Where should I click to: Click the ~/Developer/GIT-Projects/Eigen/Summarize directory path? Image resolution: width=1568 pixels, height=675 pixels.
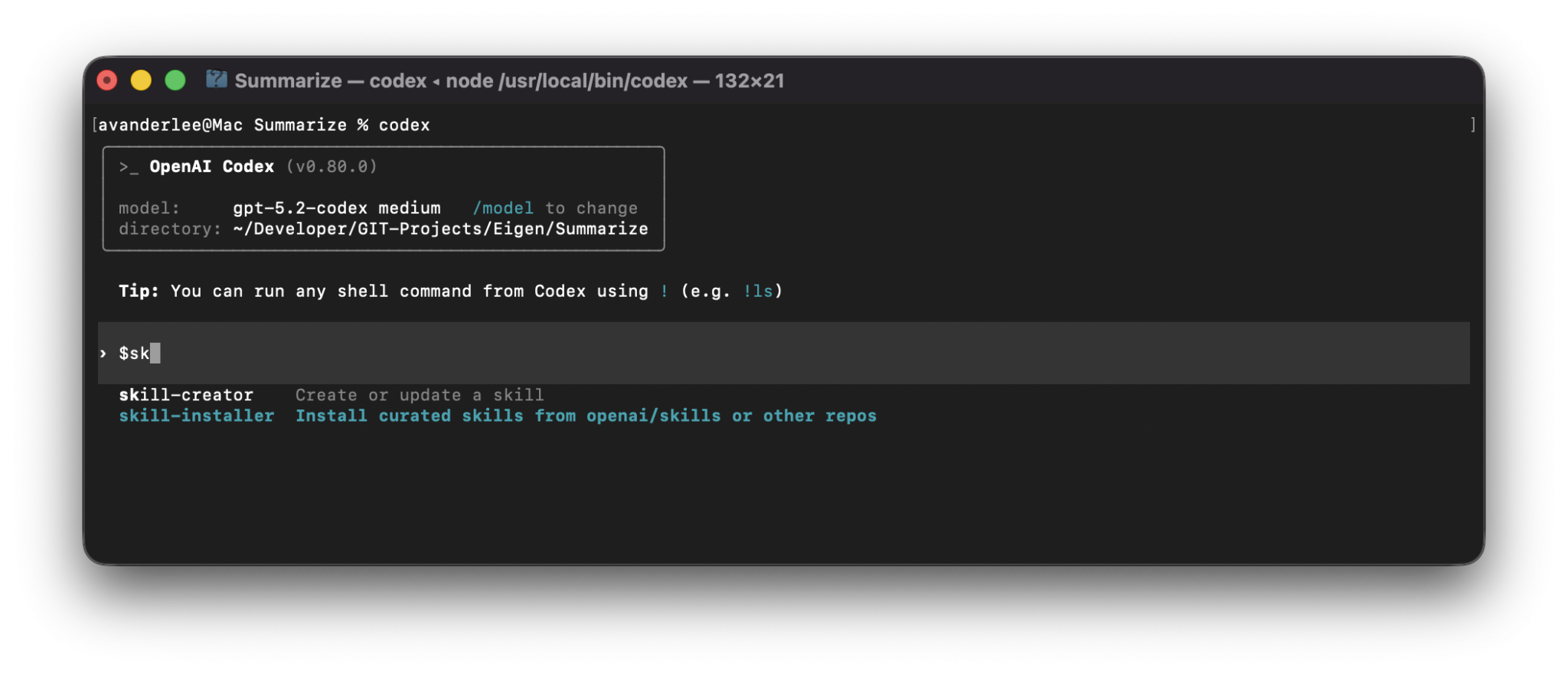[x=440, y=229]
